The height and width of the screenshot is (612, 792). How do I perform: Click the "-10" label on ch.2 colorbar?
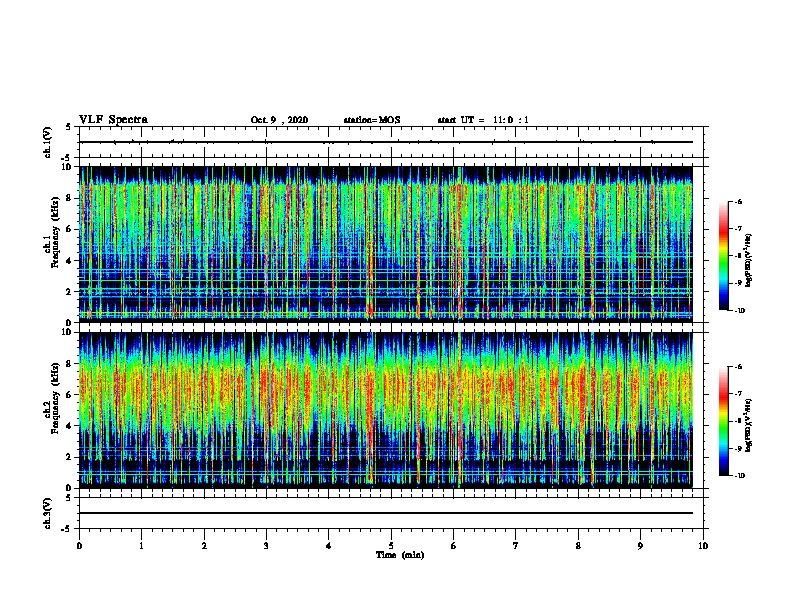pos(739,476)
